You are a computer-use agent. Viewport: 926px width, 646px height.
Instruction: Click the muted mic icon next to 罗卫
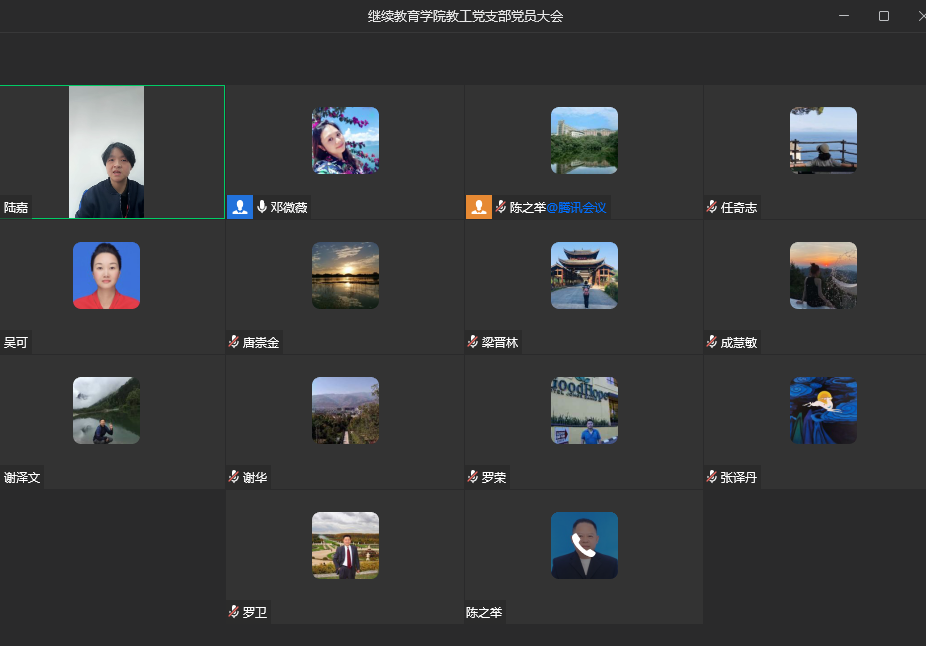coord(234,612)
